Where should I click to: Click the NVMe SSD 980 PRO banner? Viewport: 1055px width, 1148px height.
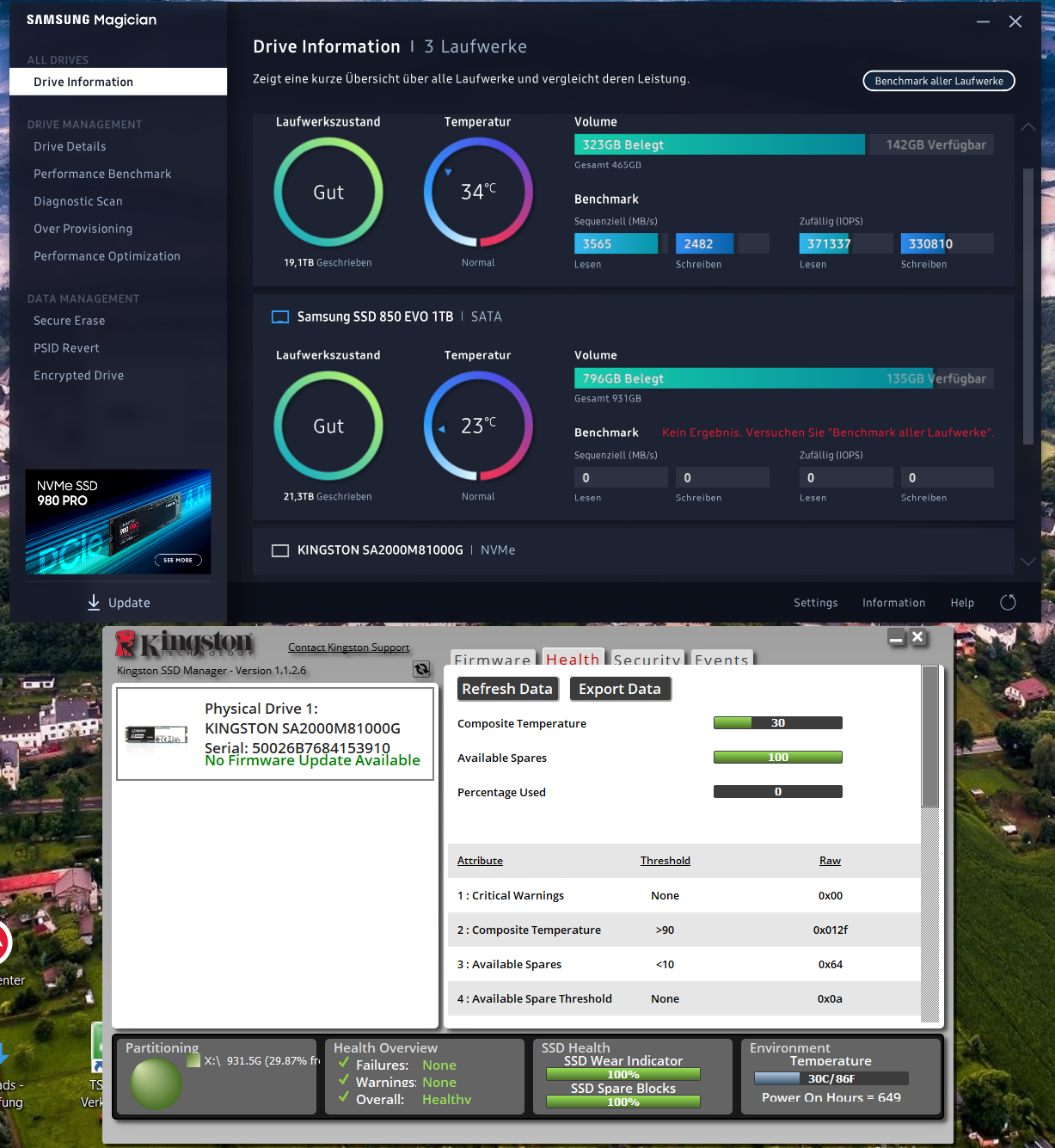(x=118, y=522)
